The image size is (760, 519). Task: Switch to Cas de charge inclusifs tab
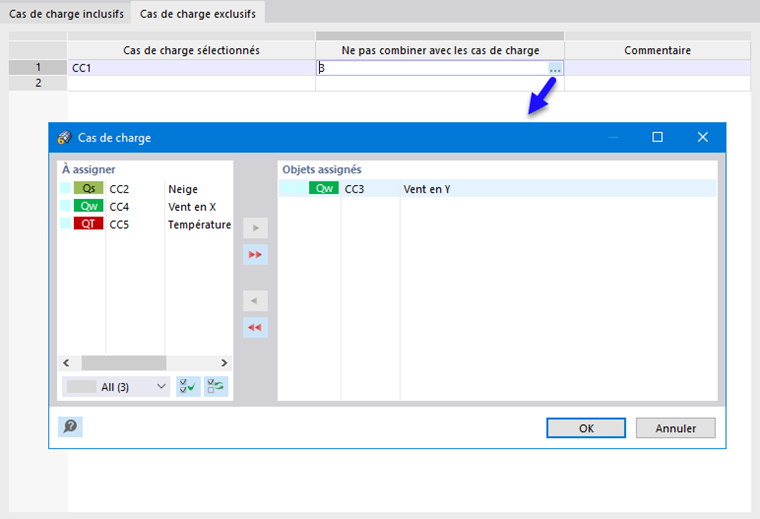tap(66, 14)
